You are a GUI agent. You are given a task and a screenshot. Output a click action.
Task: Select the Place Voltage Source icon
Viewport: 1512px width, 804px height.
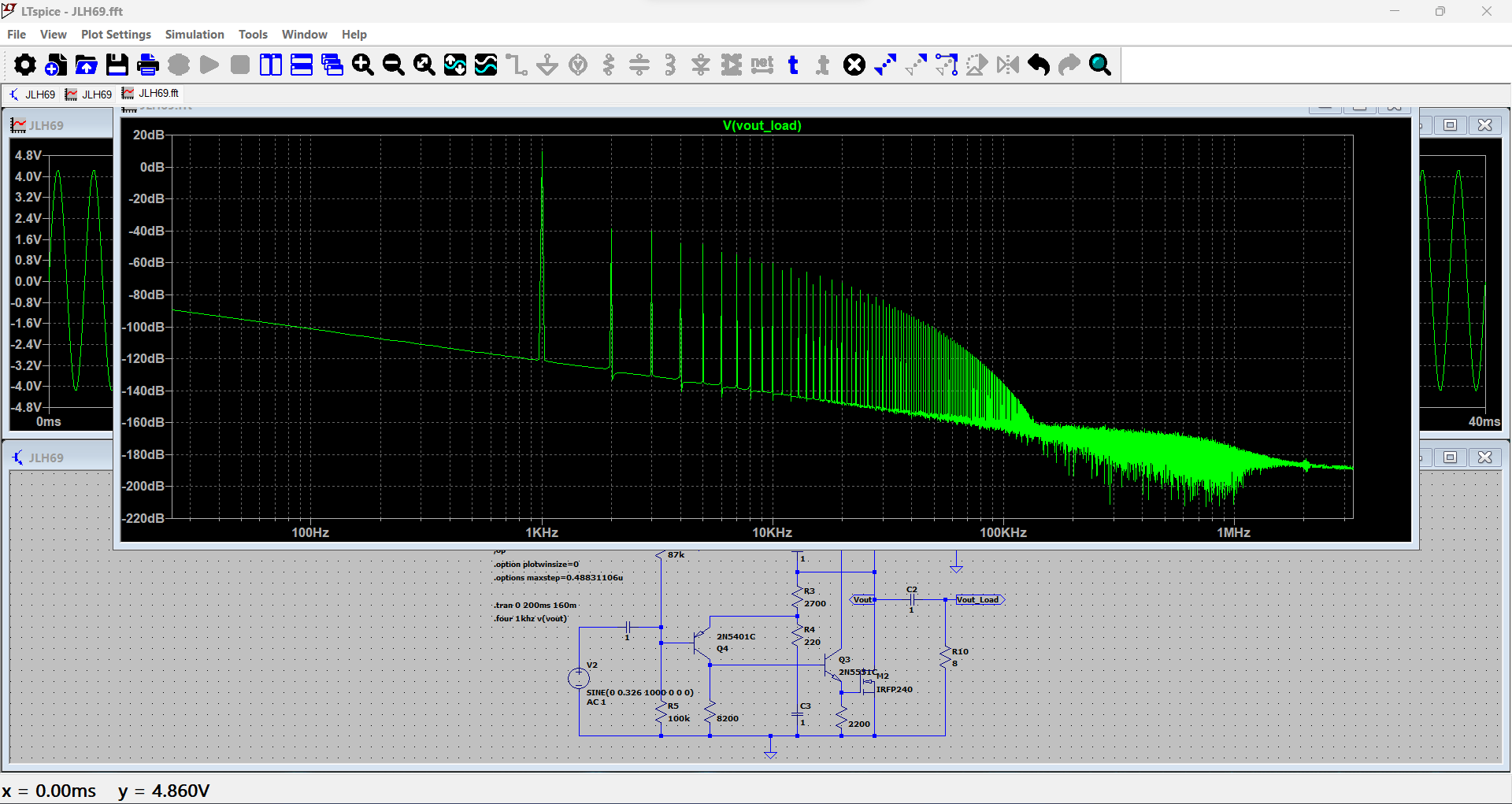coord(578,65)
